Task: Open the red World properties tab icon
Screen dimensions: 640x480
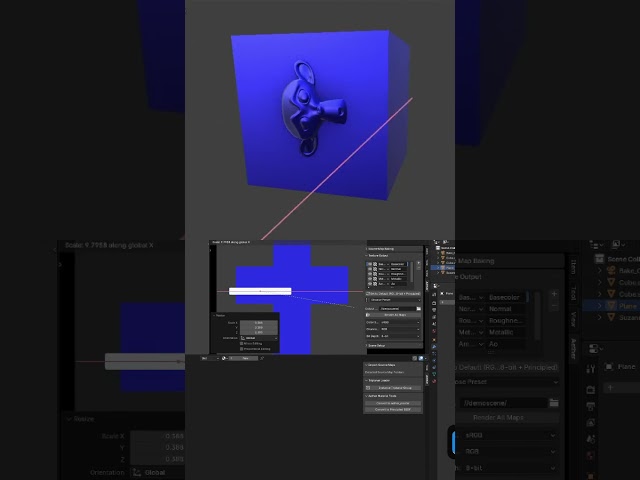Action: pos(434,331)
